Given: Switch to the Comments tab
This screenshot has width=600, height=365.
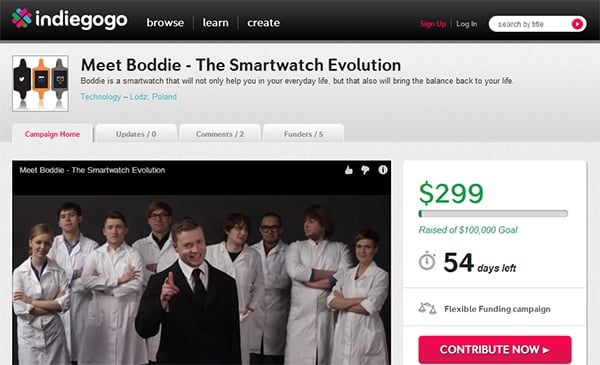Looking at the screenshot, I should 220,134.
